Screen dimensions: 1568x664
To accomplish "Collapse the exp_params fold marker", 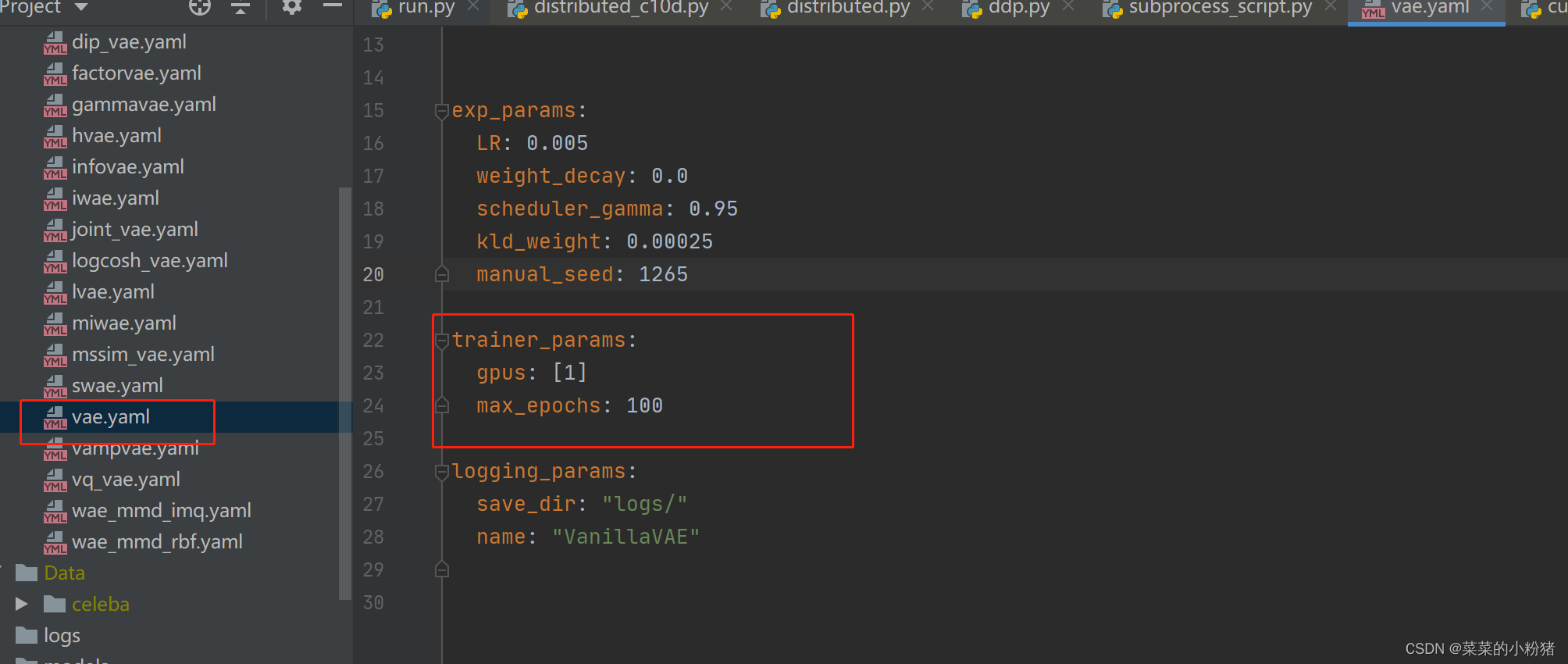I will tap(442, 111).
